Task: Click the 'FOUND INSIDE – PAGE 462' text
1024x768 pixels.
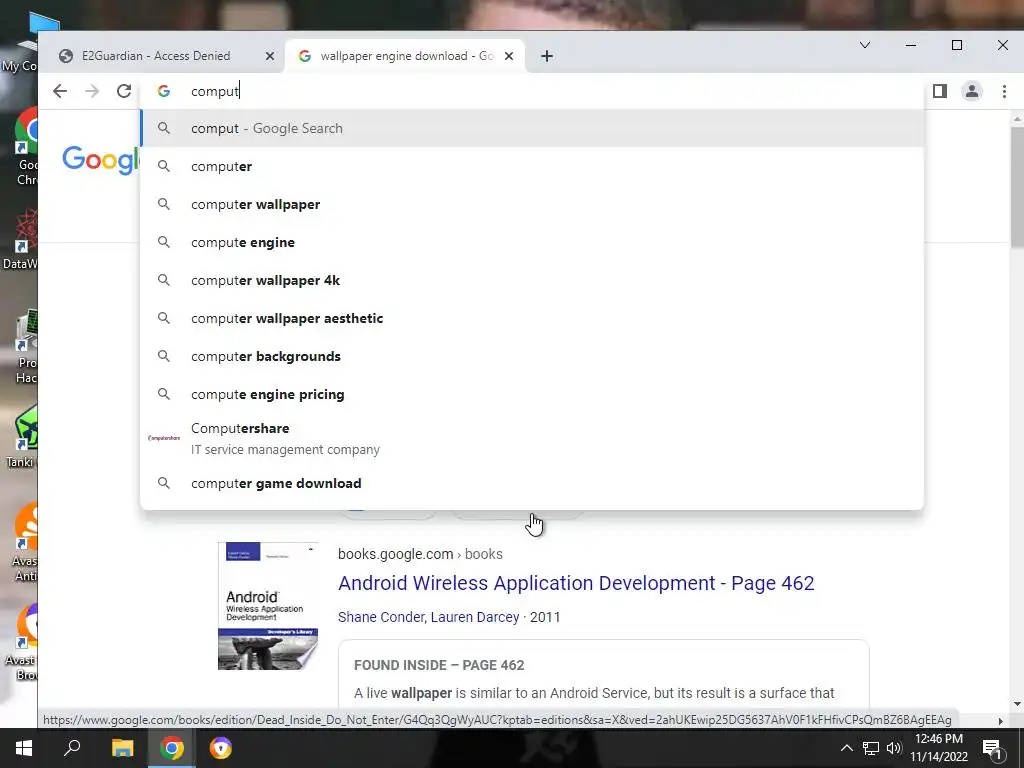Action: coord(439,665)
